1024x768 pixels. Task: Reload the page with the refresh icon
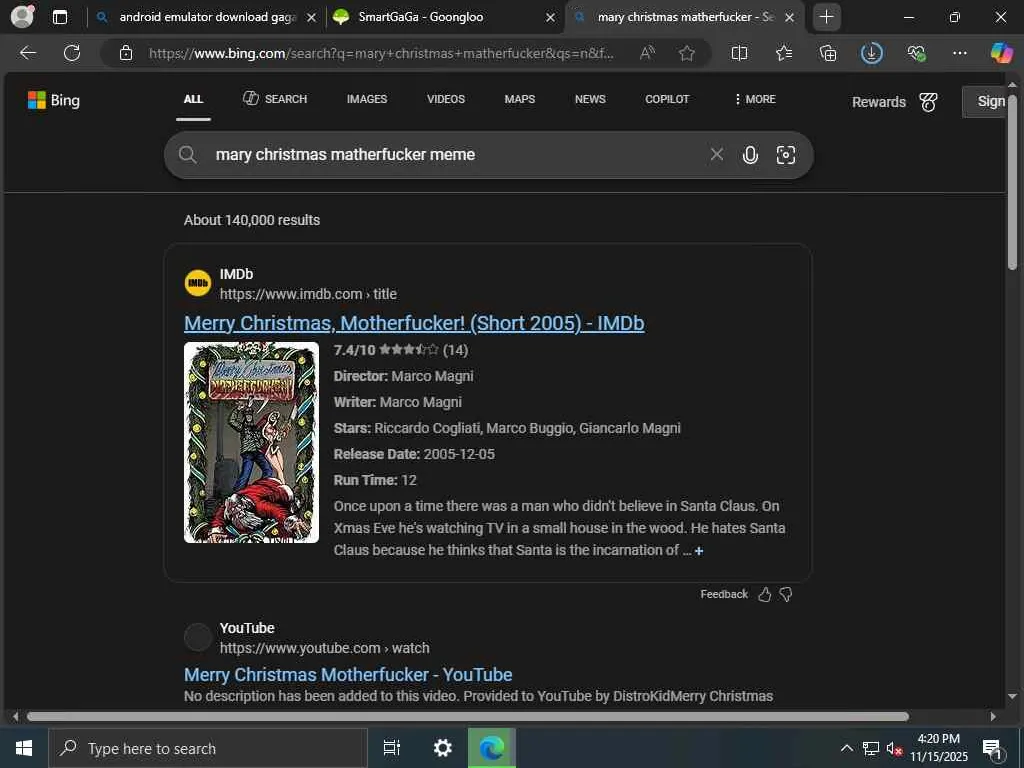click(72, 53)
